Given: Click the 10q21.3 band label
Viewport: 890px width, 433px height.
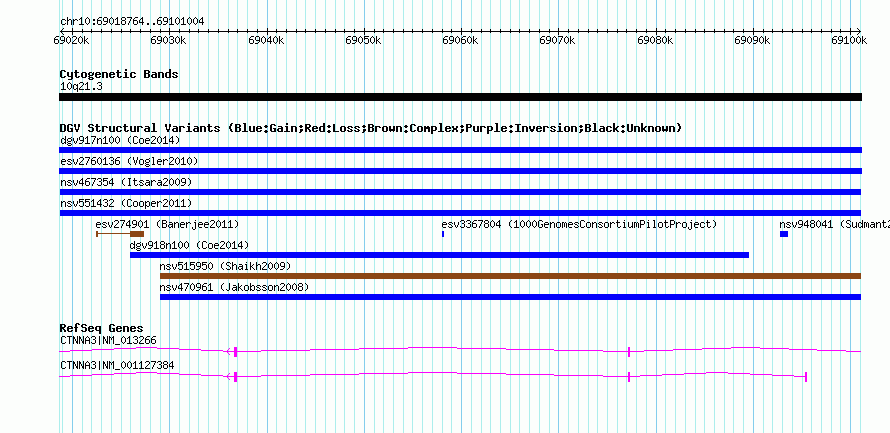Looking at the screenshot, I should coord(81,86).
